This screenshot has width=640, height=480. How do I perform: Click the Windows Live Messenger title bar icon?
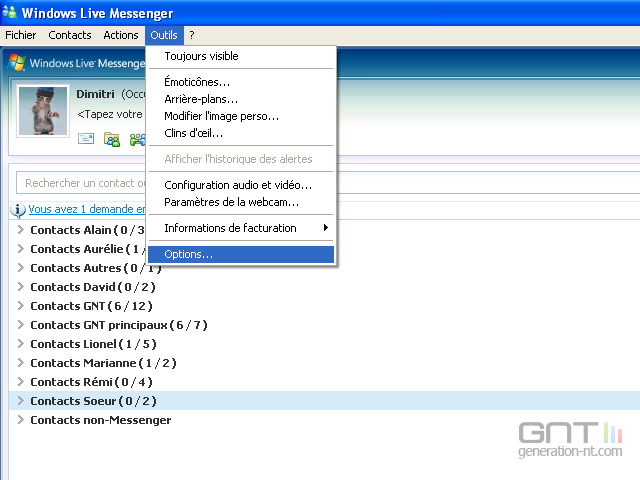click(10, 12)
